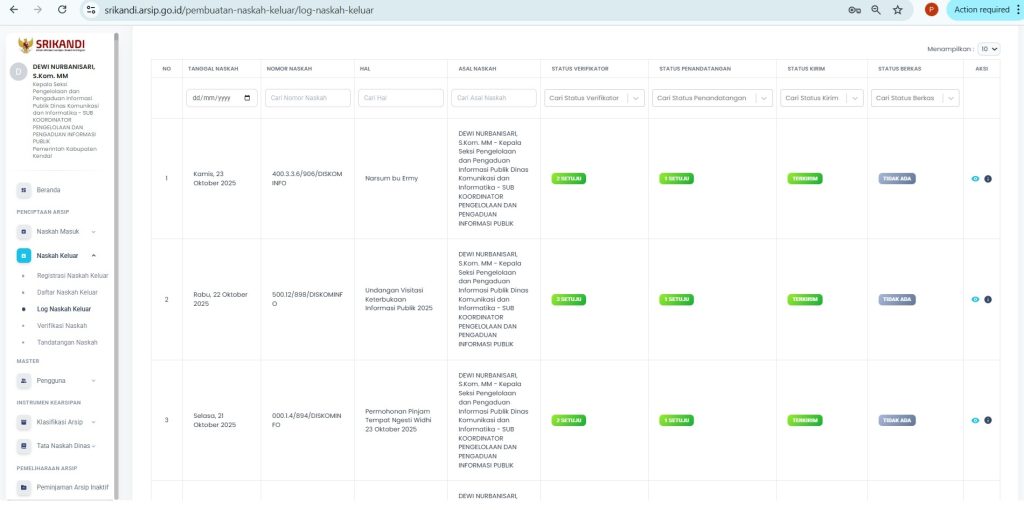View details eye icon for Undangan Visitasi row
Viewport: 1024px width, 510px height.
click(975, 299)
